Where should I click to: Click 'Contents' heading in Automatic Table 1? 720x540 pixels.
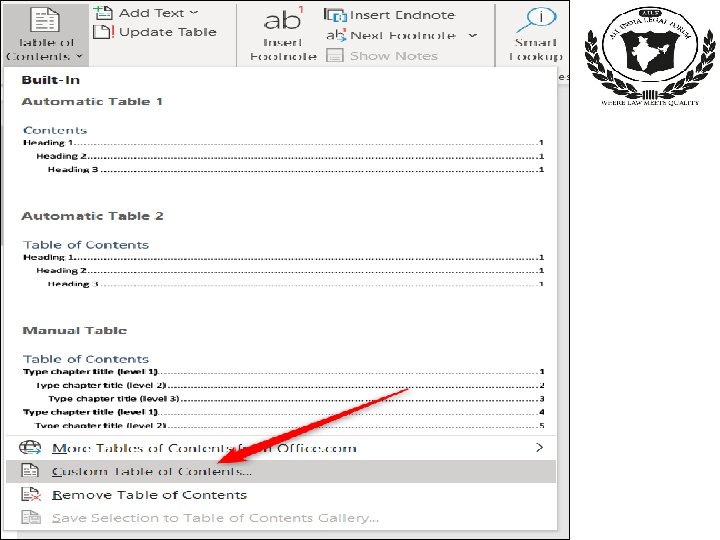pyautogui.click(x=55, y=130)
